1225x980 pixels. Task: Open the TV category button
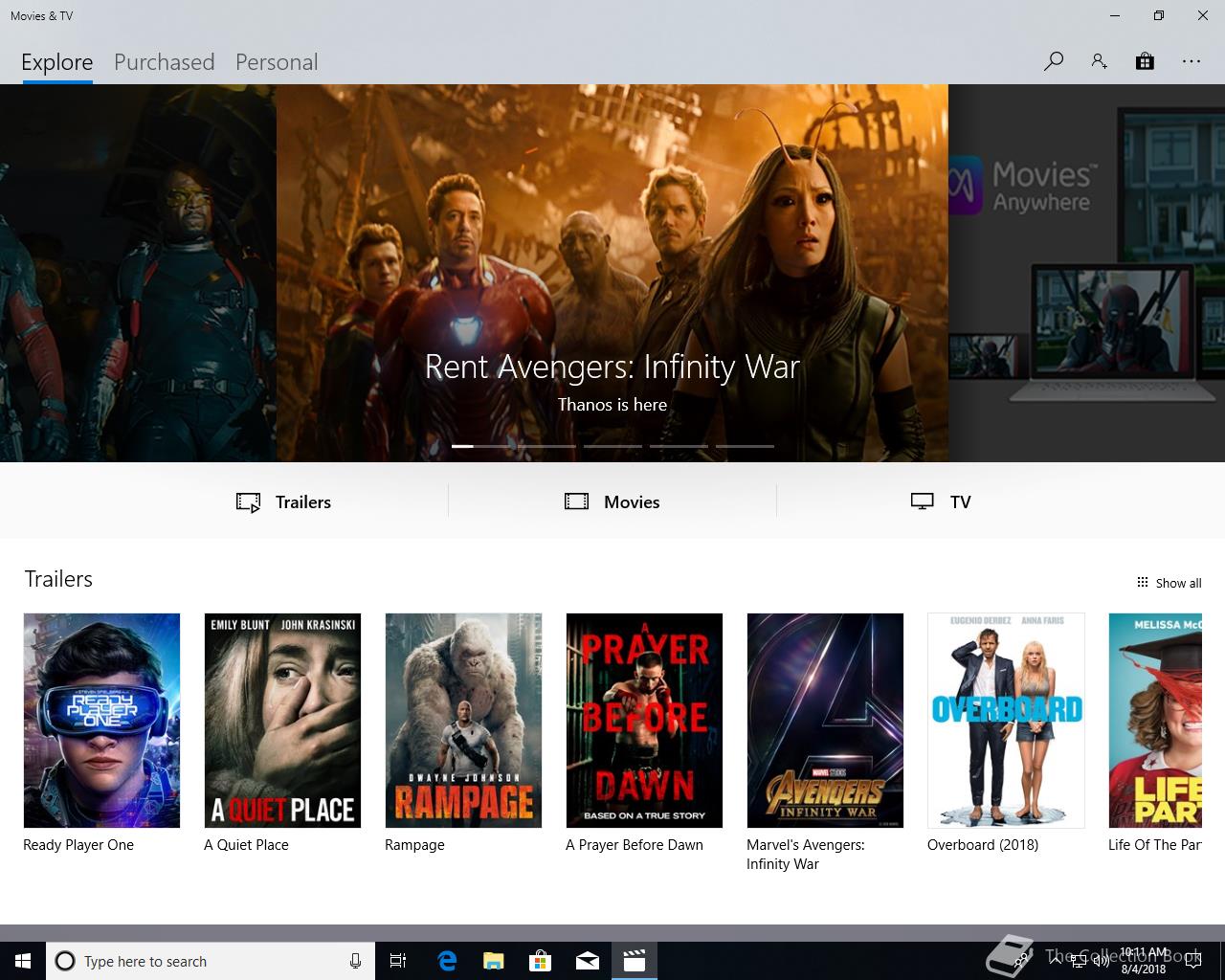tap(941, 501)
